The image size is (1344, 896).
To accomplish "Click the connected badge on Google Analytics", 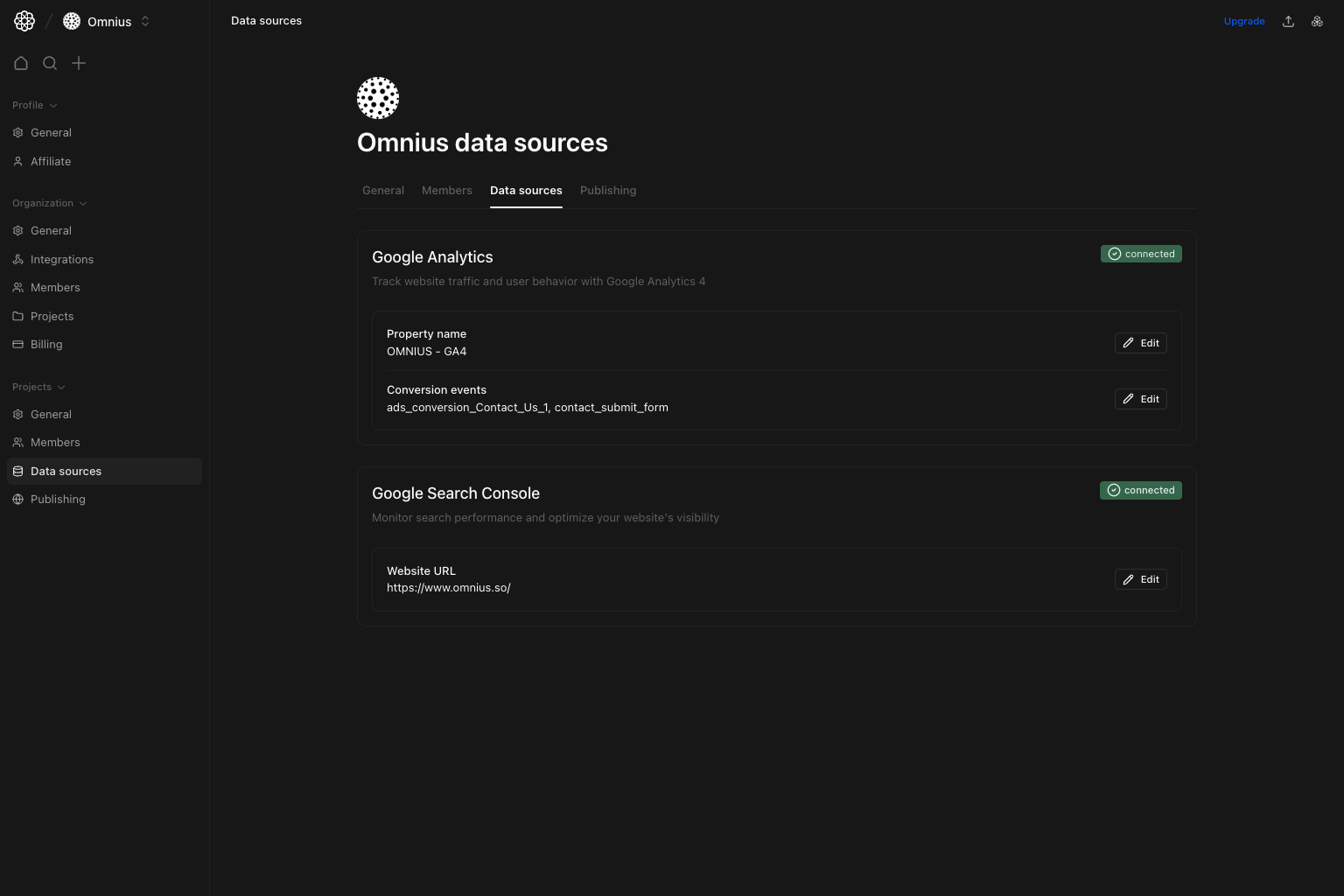I will click(1141, 254).
